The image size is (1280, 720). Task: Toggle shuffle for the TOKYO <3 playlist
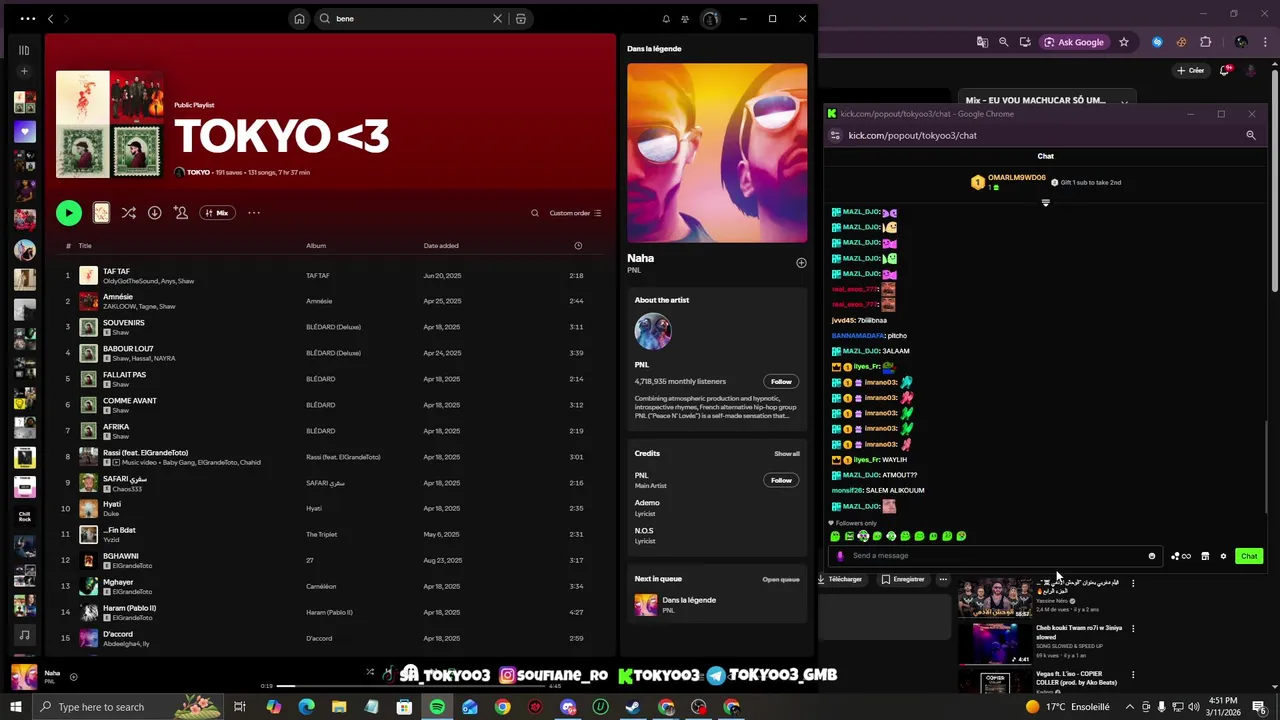[128, 213]
